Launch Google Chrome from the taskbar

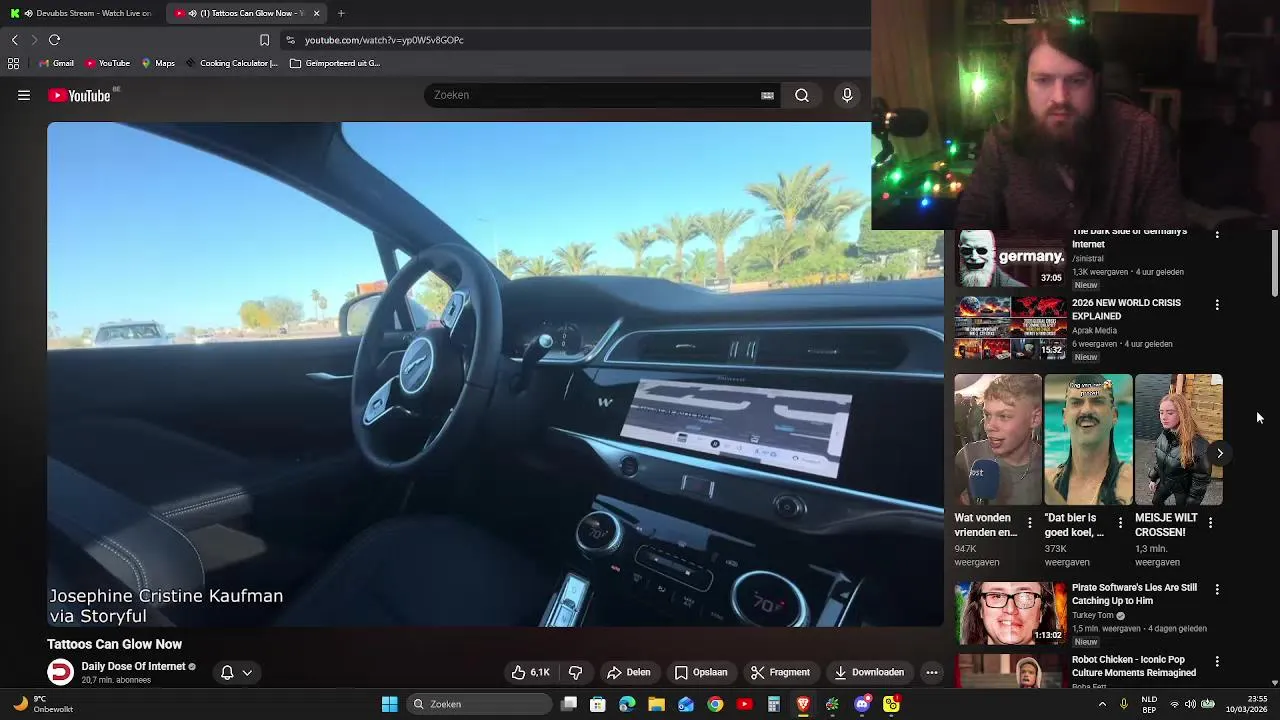click(715, 705)
